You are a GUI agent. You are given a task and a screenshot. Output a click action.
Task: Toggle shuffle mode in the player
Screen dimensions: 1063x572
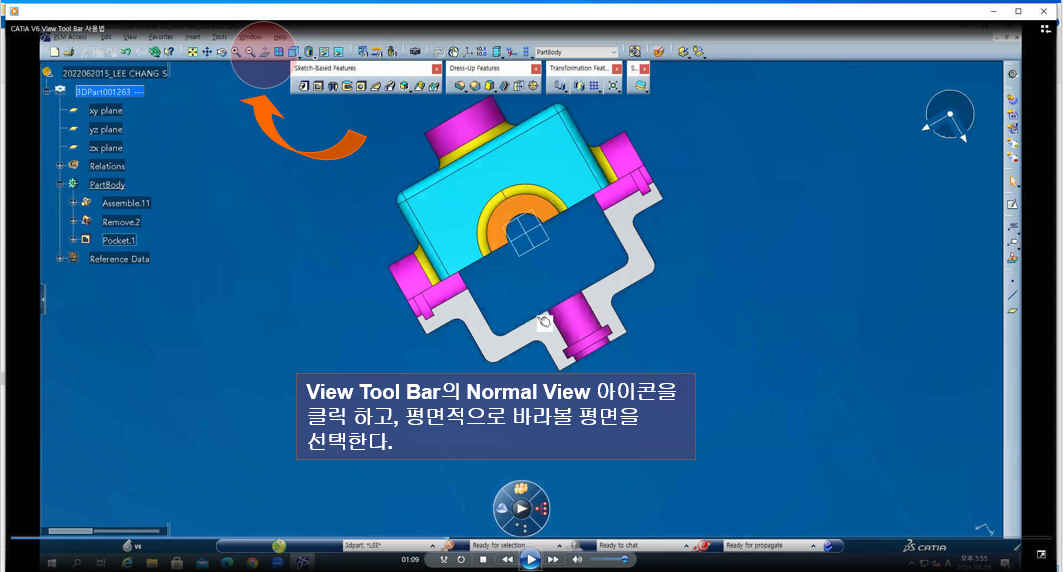(x=444, y=560)
